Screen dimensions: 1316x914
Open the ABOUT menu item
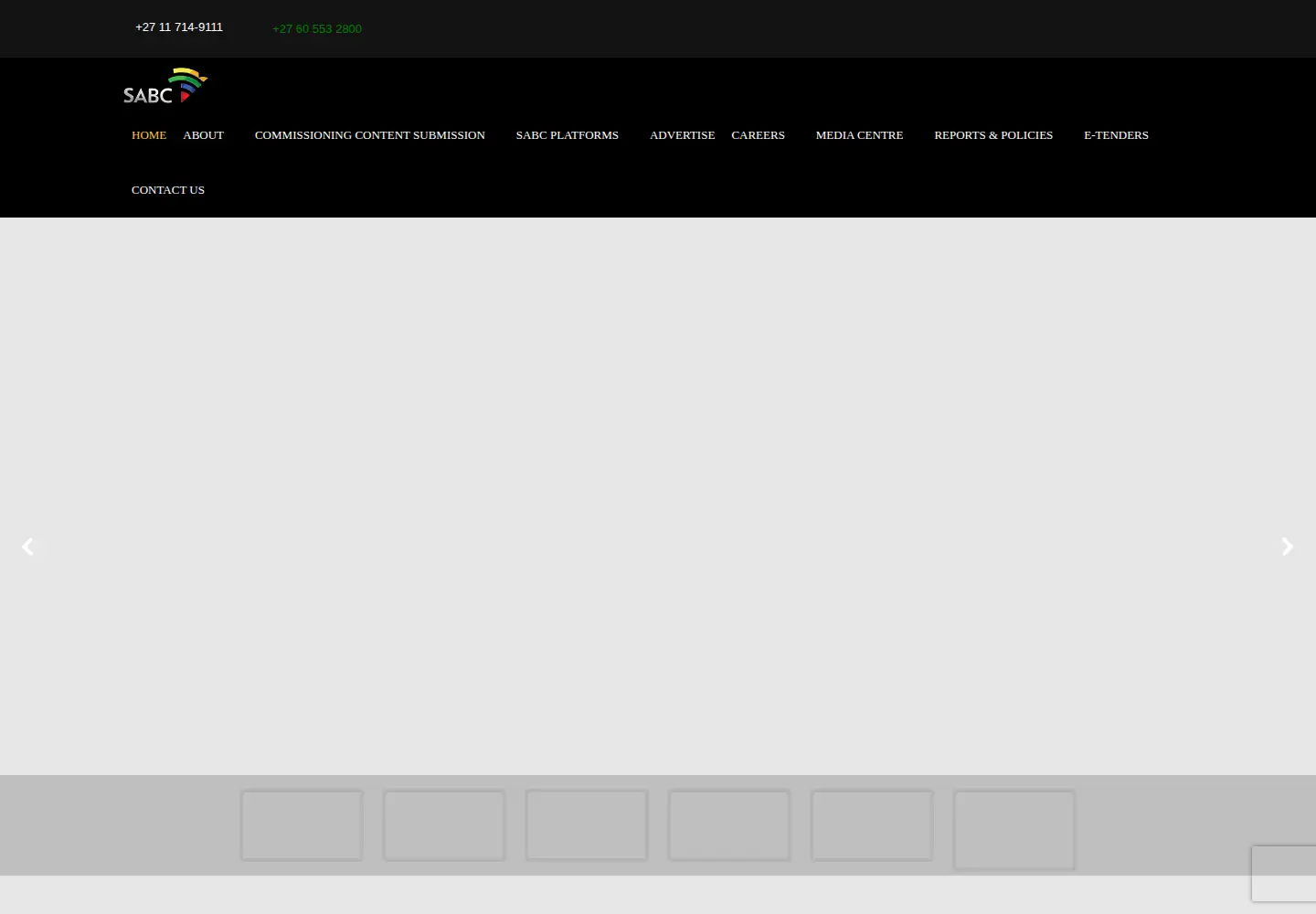point(203,135)
